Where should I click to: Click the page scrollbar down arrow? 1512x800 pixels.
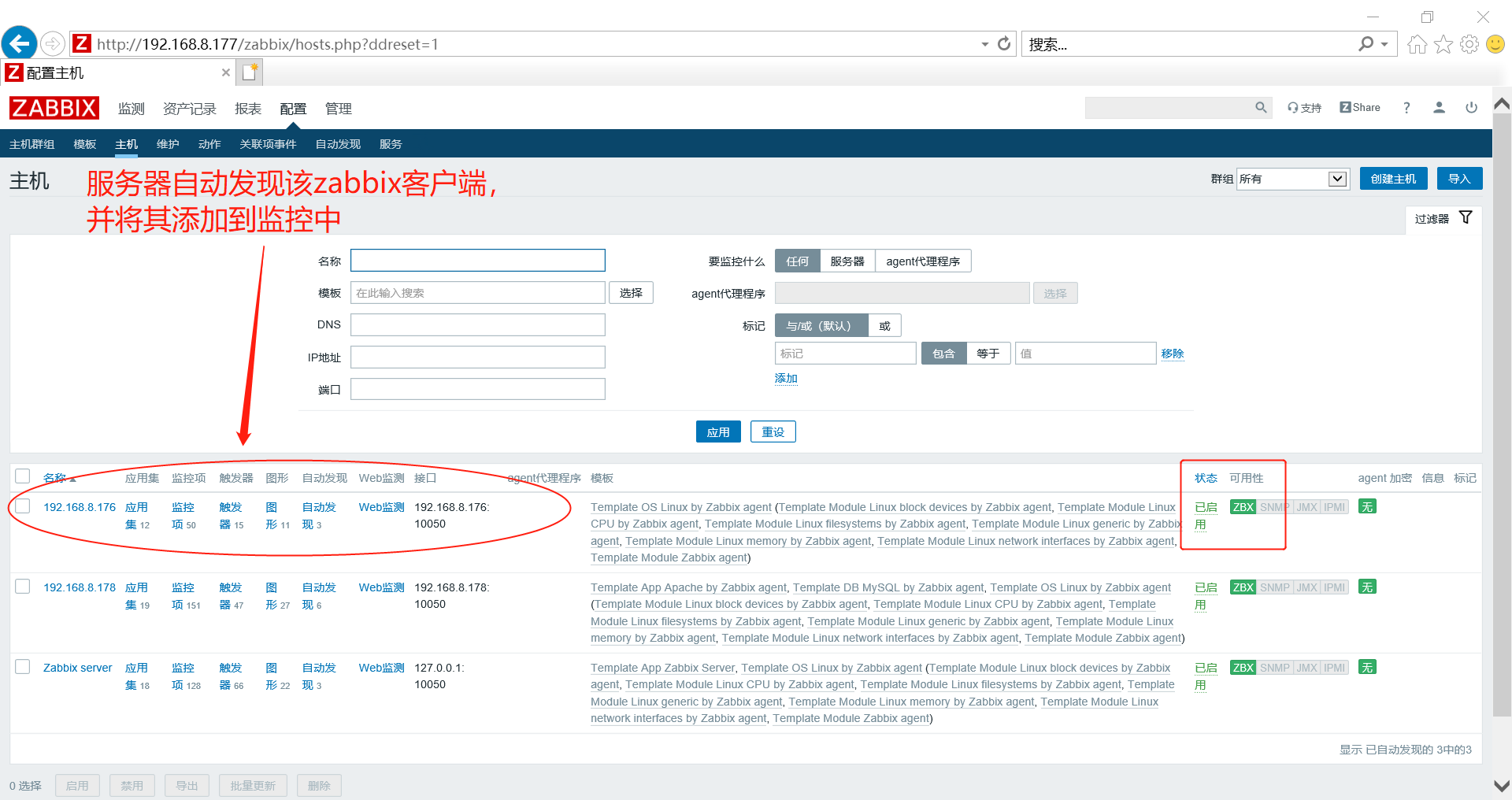click(1502, 786)
